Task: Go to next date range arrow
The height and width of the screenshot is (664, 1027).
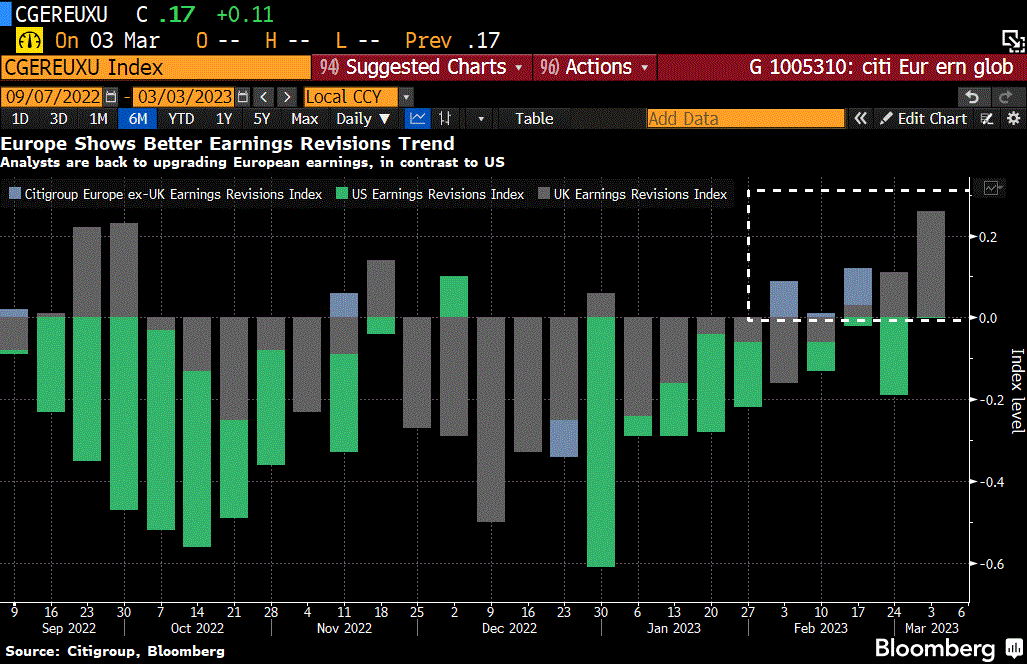Action: pos(287,97)
